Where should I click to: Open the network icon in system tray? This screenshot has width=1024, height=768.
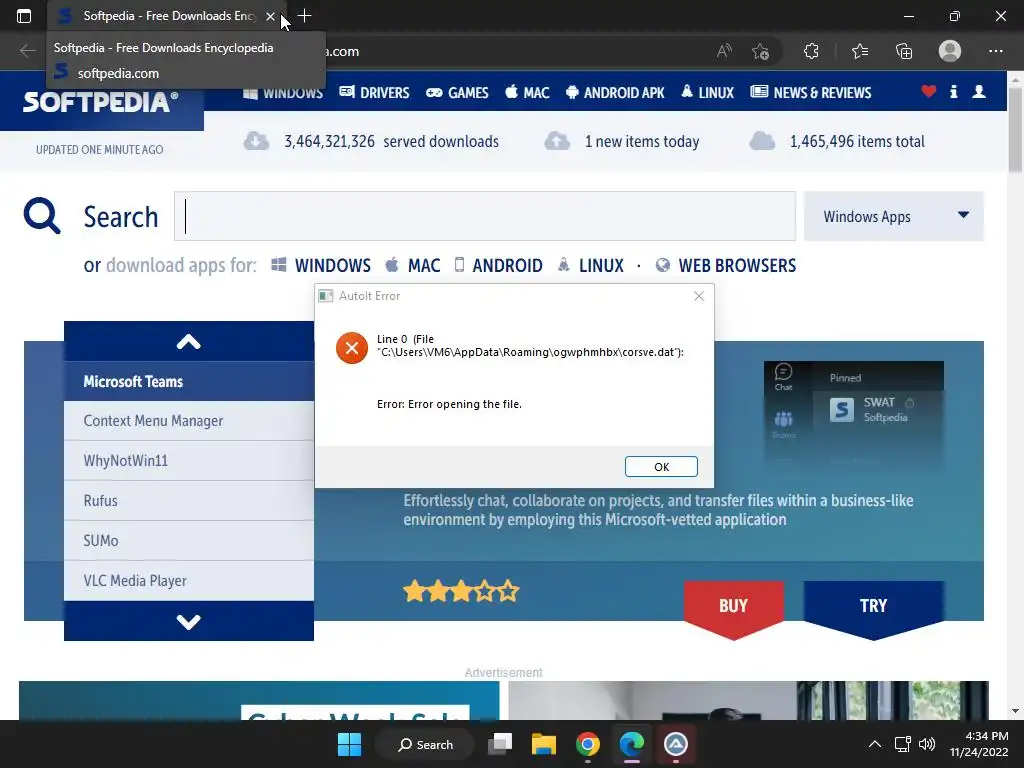tap(903, 744)
